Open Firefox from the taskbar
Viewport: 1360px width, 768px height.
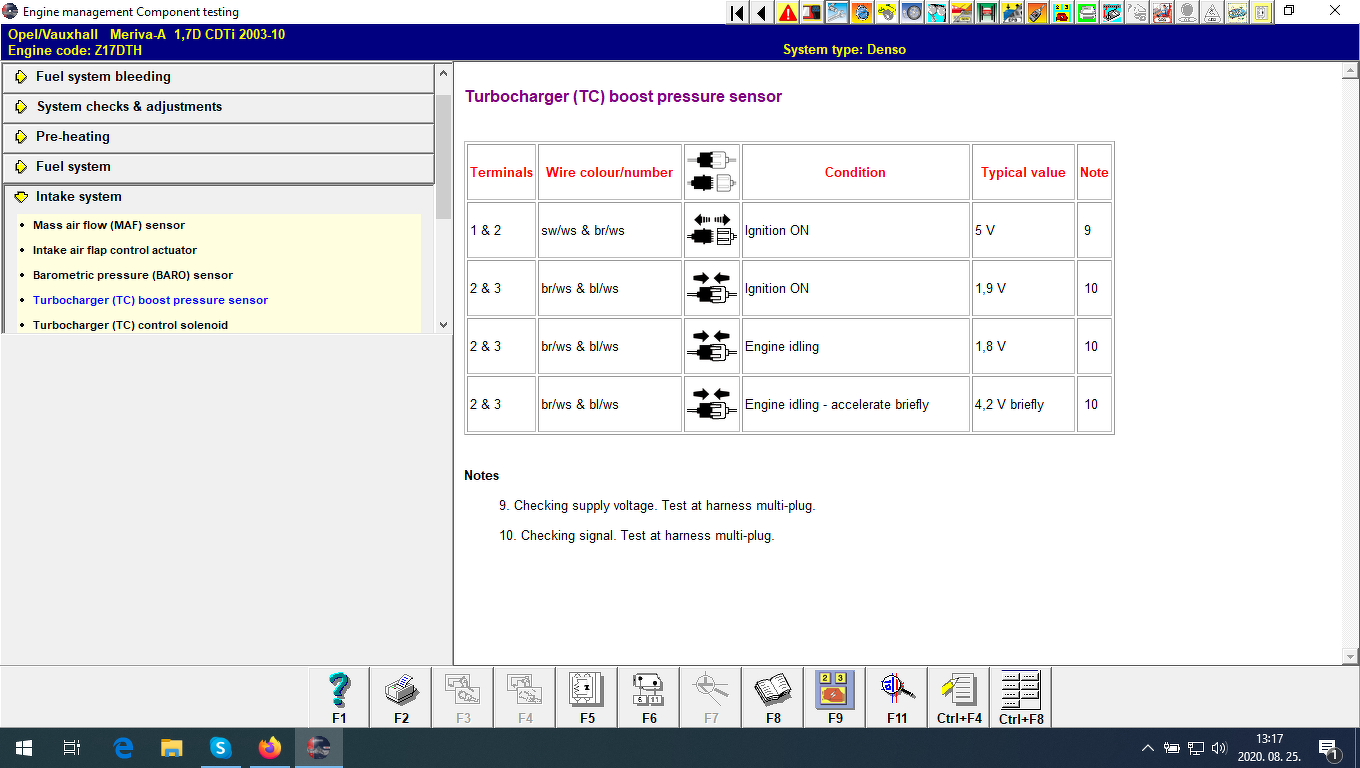[270, 748]
